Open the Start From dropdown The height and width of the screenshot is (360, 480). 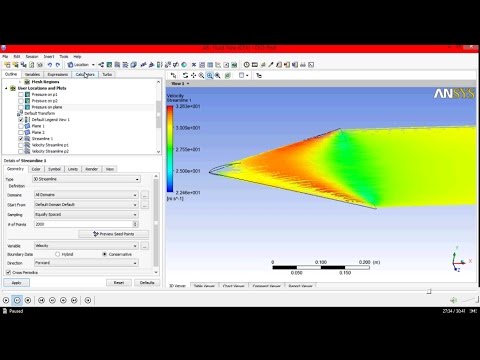click(86, 205)
